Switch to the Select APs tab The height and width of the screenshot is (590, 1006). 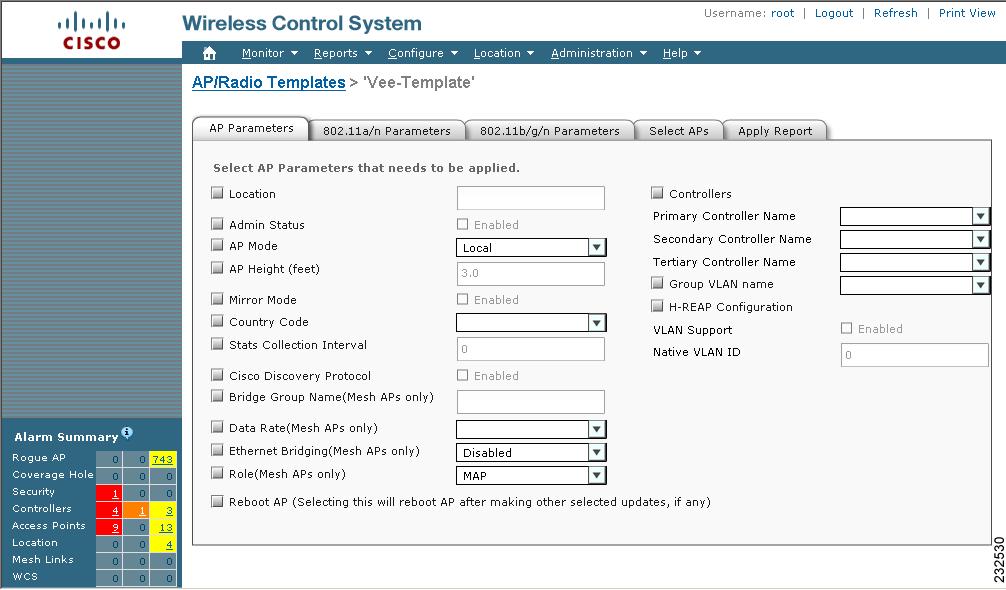coord(679,131)
